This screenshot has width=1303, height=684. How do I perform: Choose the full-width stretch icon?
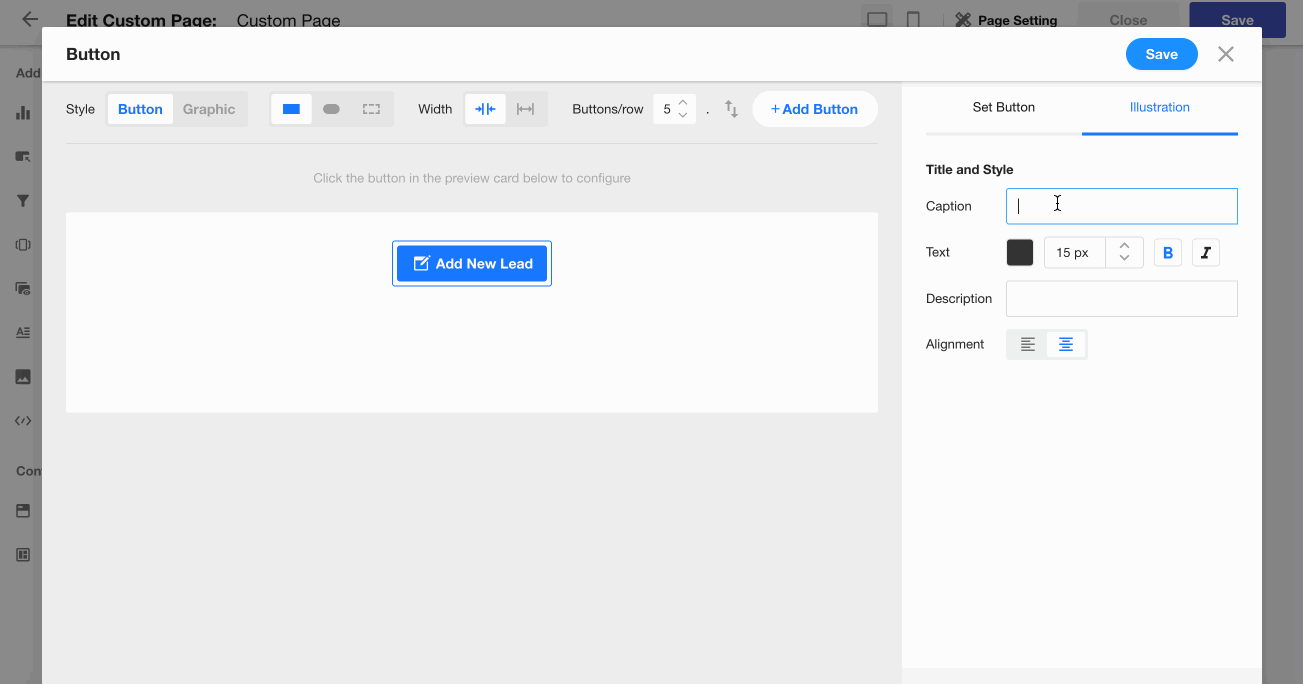525,109
